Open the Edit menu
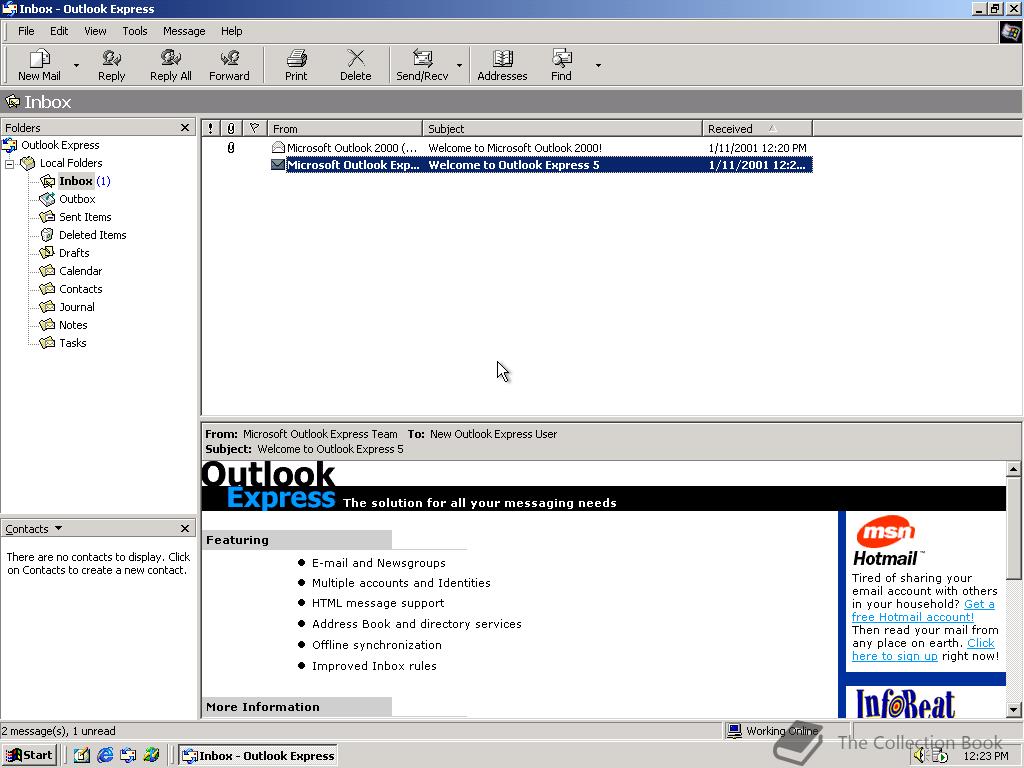The width and height of the screenshot is (1024, 768). point(59,31)
